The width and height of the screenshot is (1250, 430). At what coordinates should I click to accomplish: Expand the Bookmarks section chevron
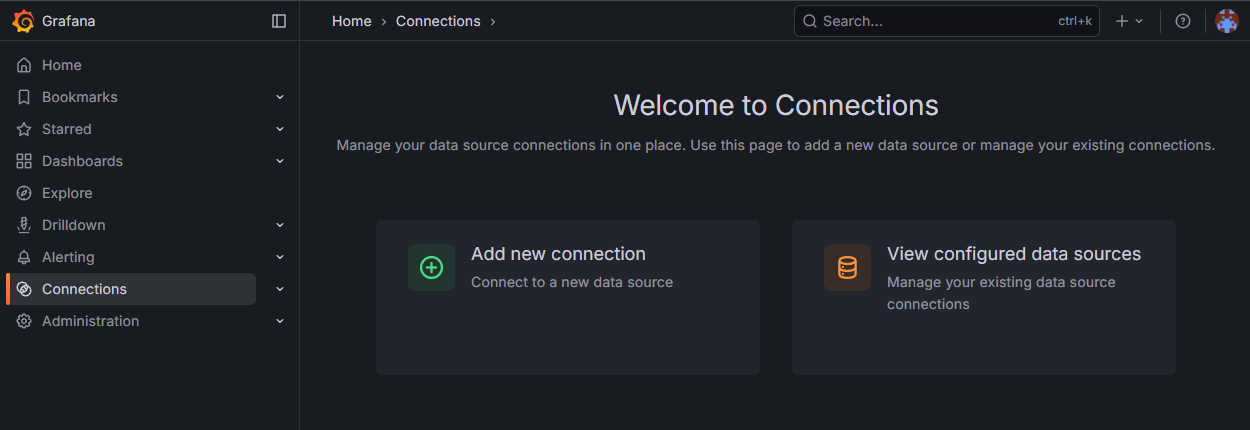pyautogui.click(x=280, y=97)
